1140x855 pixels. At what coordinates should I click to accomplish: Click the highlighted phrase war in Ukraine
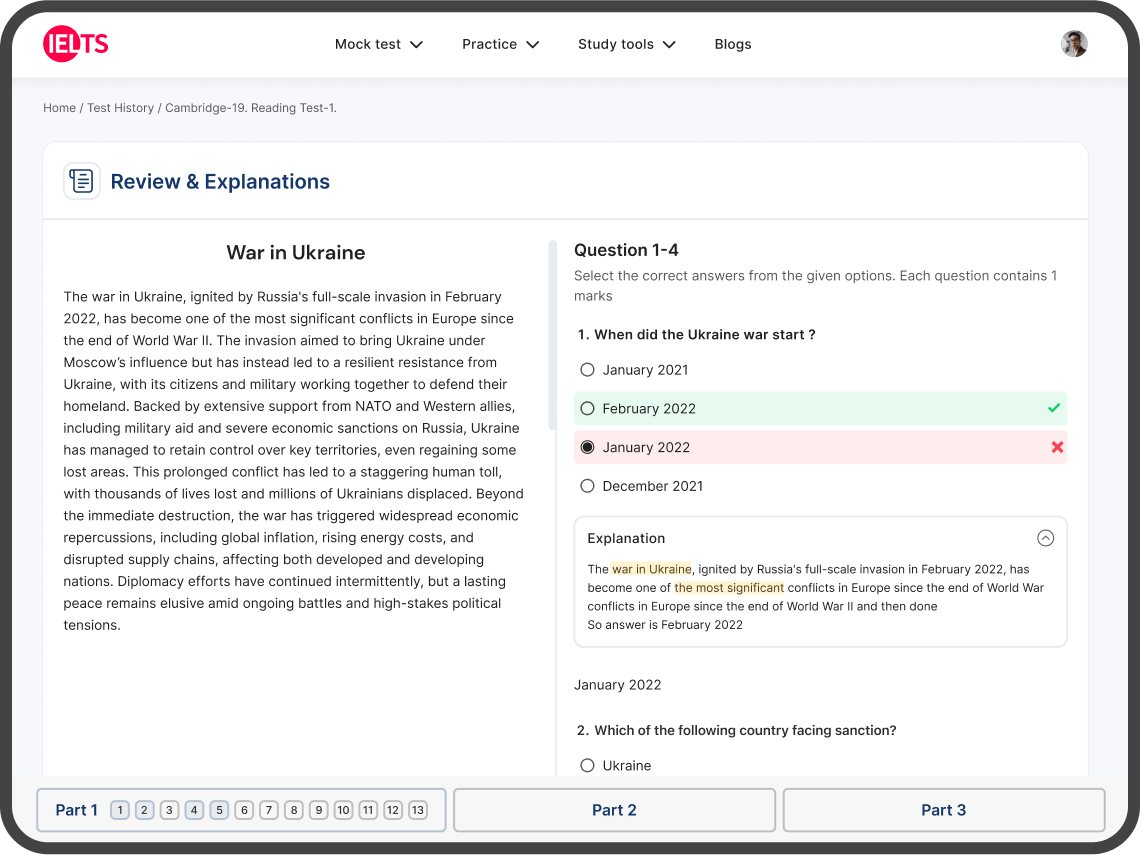(652, 568)
